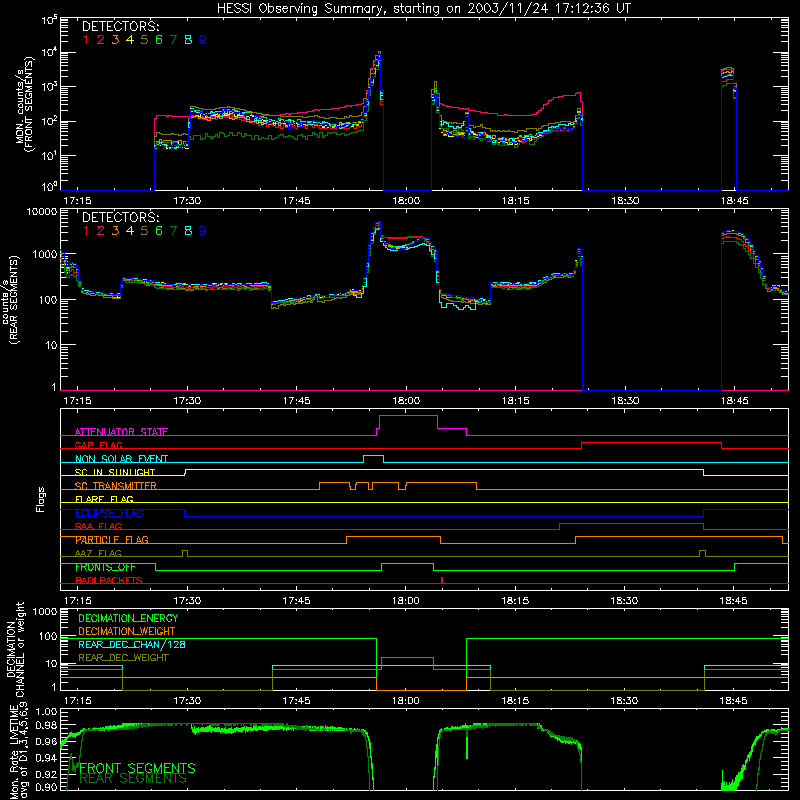Select detector 8 in front segments legend

[188, 40]
